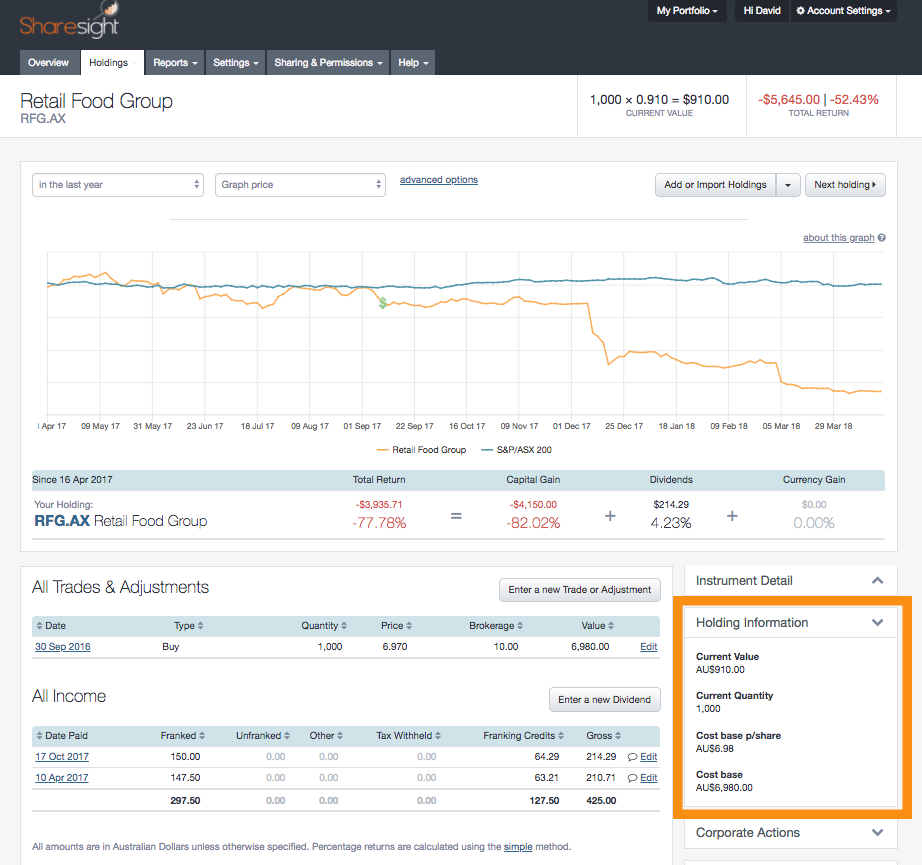The width and height of the screenshot is (922, 865).
Task: Expand the Holding Information chevron
Action: [x=877, y=623]
